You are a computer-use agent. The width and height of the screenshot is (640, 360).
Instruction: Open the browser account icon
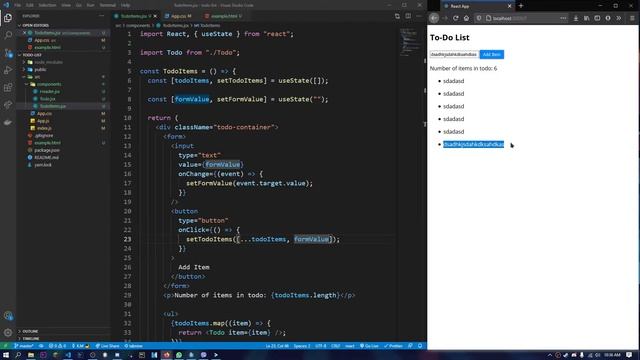608,18
